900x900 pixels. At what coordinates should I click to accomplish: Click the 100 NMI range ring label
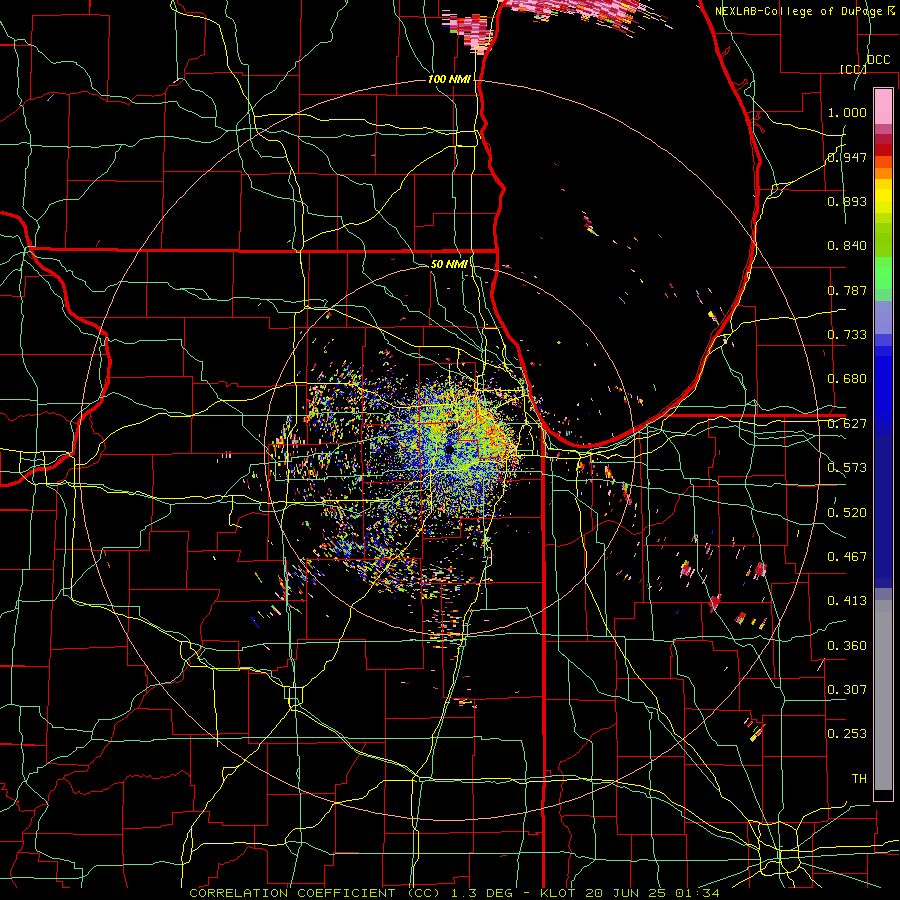(449, 79)
